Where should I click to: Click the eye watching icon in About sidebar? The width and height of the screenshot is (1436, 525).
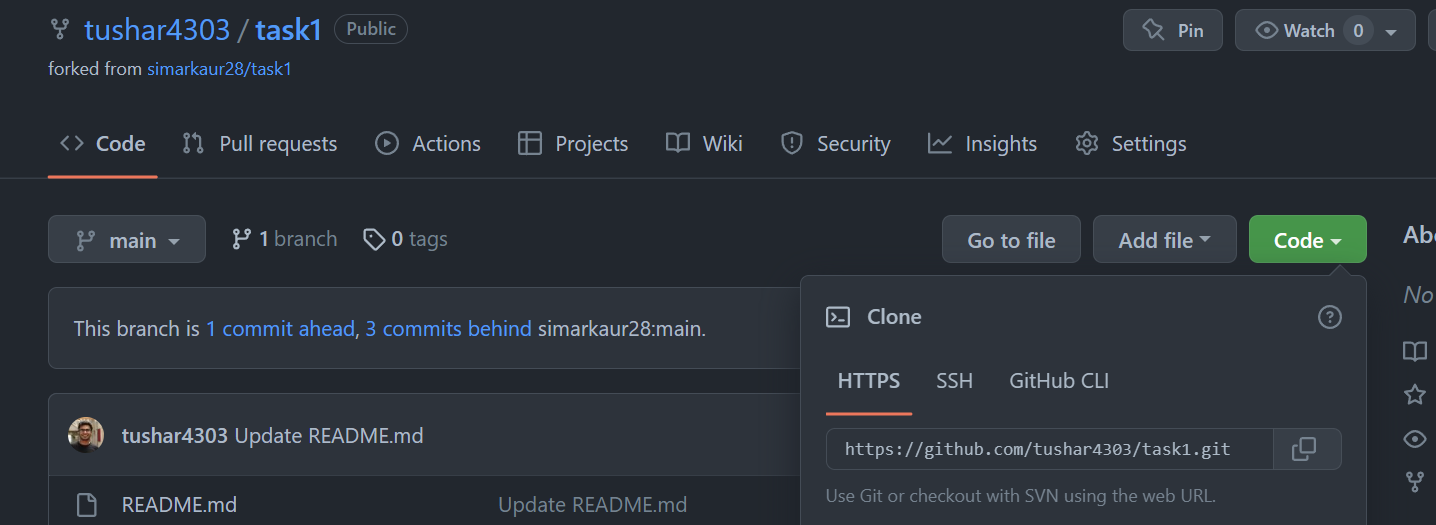(1414, 438)
